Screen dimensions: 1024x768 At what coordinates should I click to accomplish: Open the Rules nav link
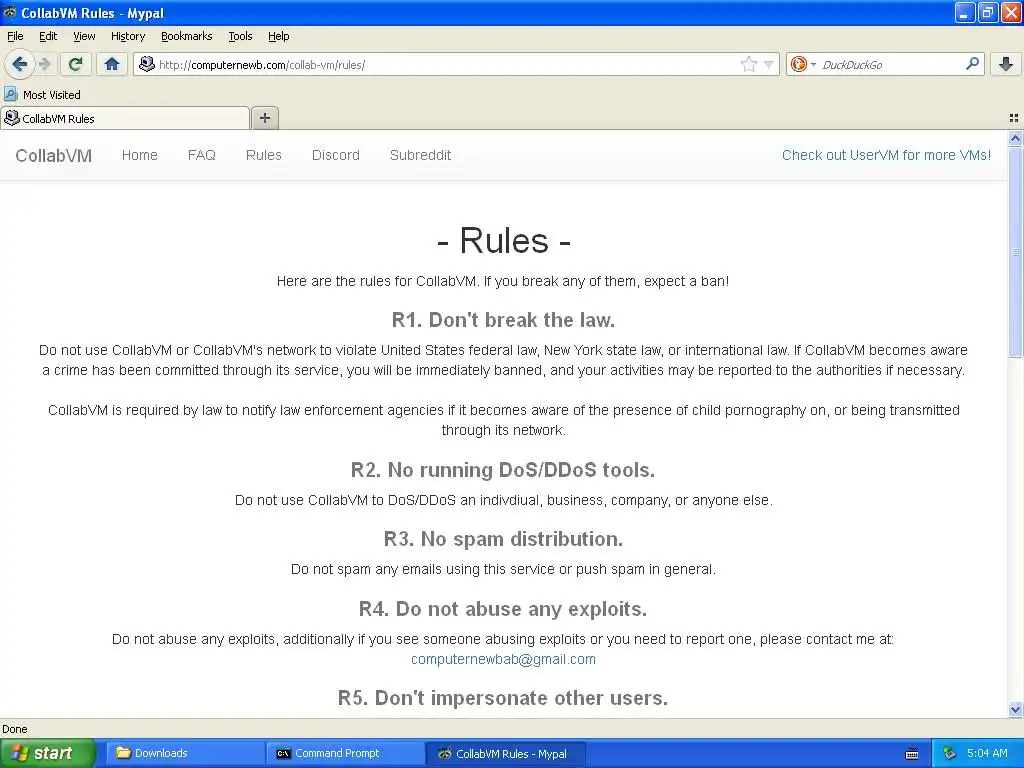[x=264, y=155]
